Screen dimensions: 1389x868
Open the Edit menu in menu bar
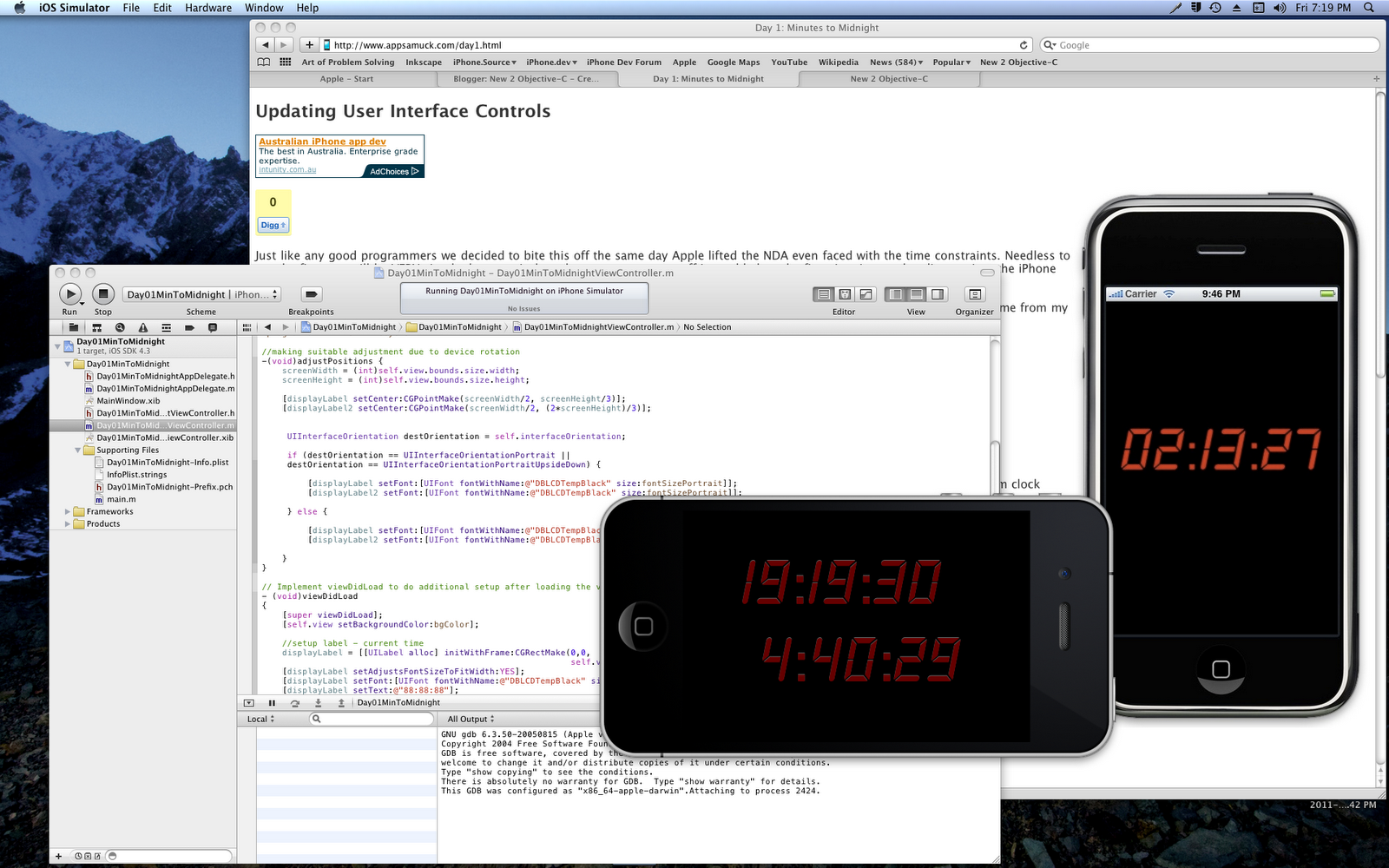pos(162,8)
